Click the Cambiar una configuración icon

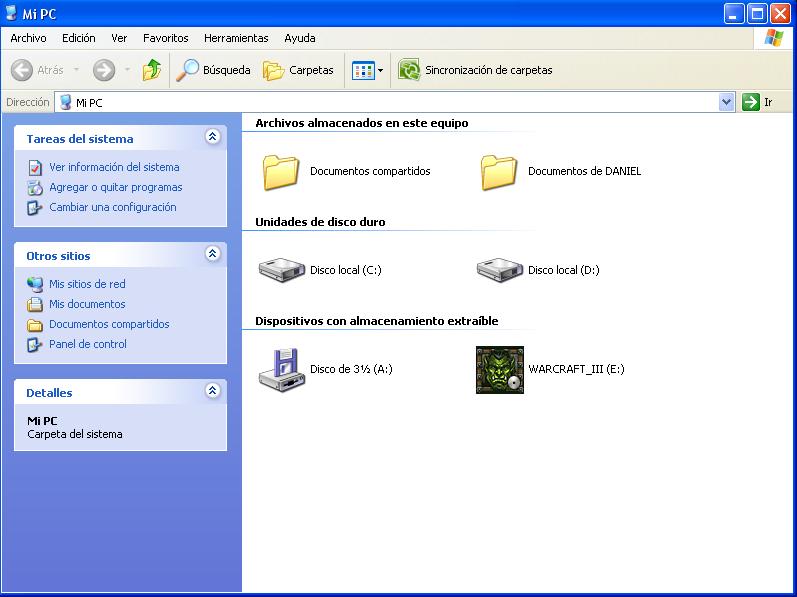pyautogui.click(x=35, y=207)
